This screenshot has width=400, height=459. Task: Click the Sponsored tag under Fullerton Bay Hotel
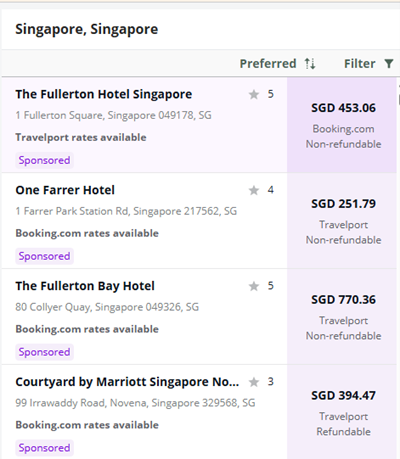click(44, 352)
